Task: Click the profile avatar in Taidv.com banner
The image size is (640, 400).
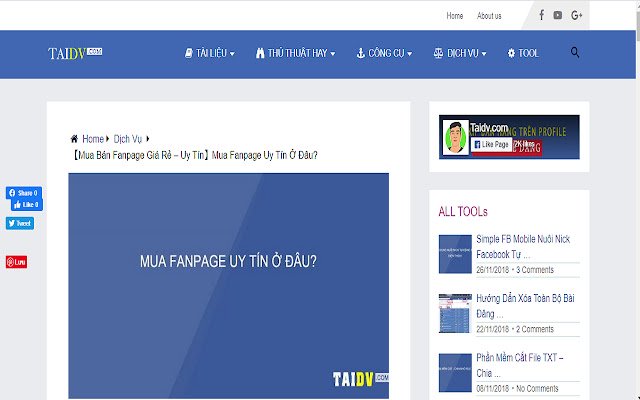Action: click(456, 137)
